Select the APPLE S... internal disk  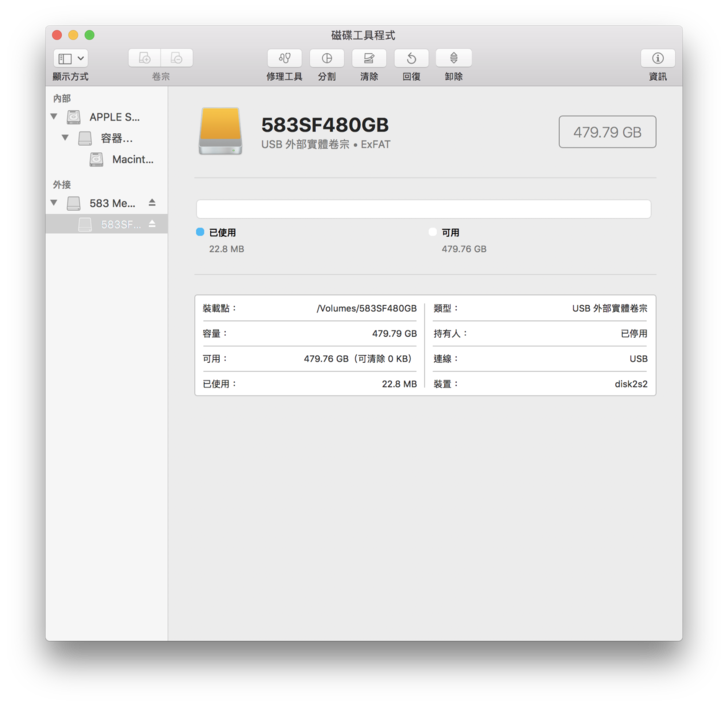(113, 117)
